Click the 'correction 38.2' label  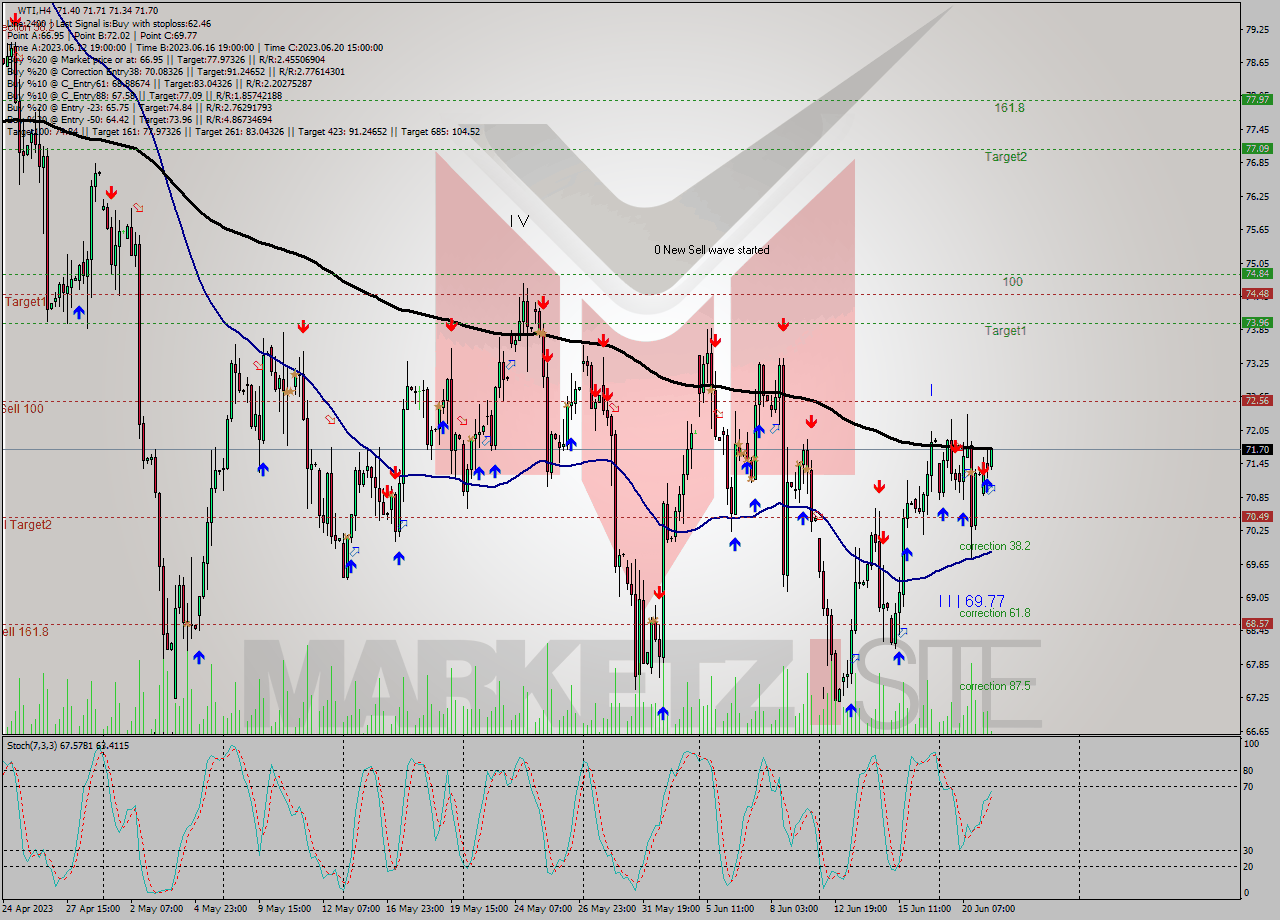(x=994, y=546)
